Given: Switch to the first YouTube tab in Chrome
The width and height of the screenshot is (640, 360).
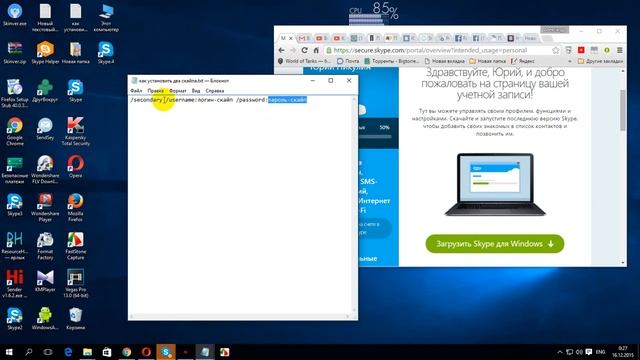Looking at the screenshot, I should (321, 38).
